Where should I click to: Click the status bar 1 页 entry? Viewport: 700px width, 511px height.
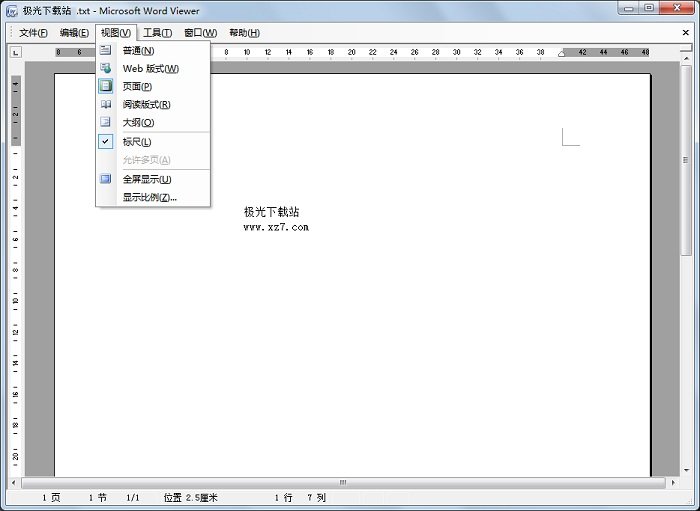[51, 498]
